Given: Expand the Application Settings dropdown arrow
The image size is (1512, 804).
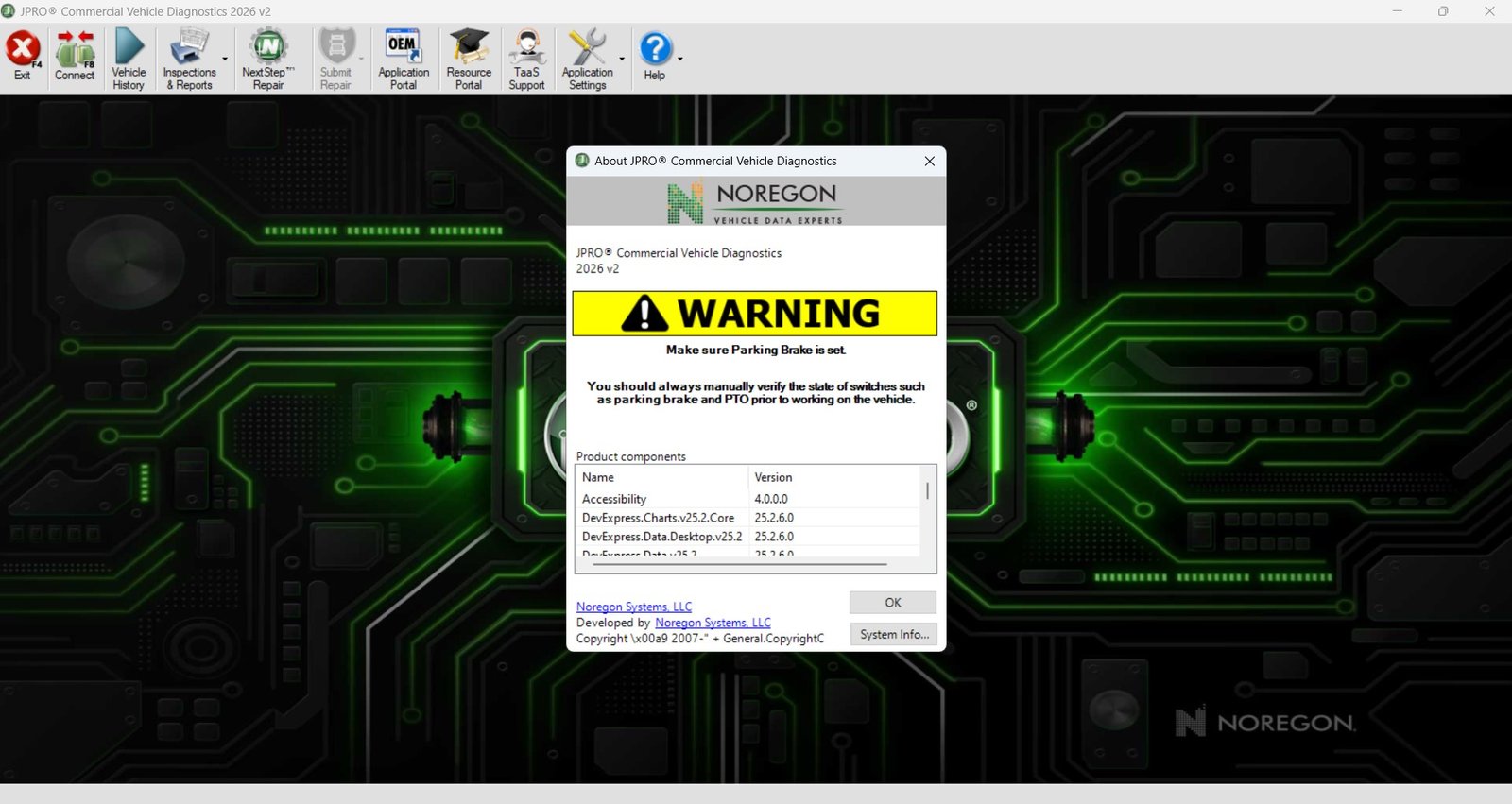Looking at the screenshot, I should click(622, 59).
